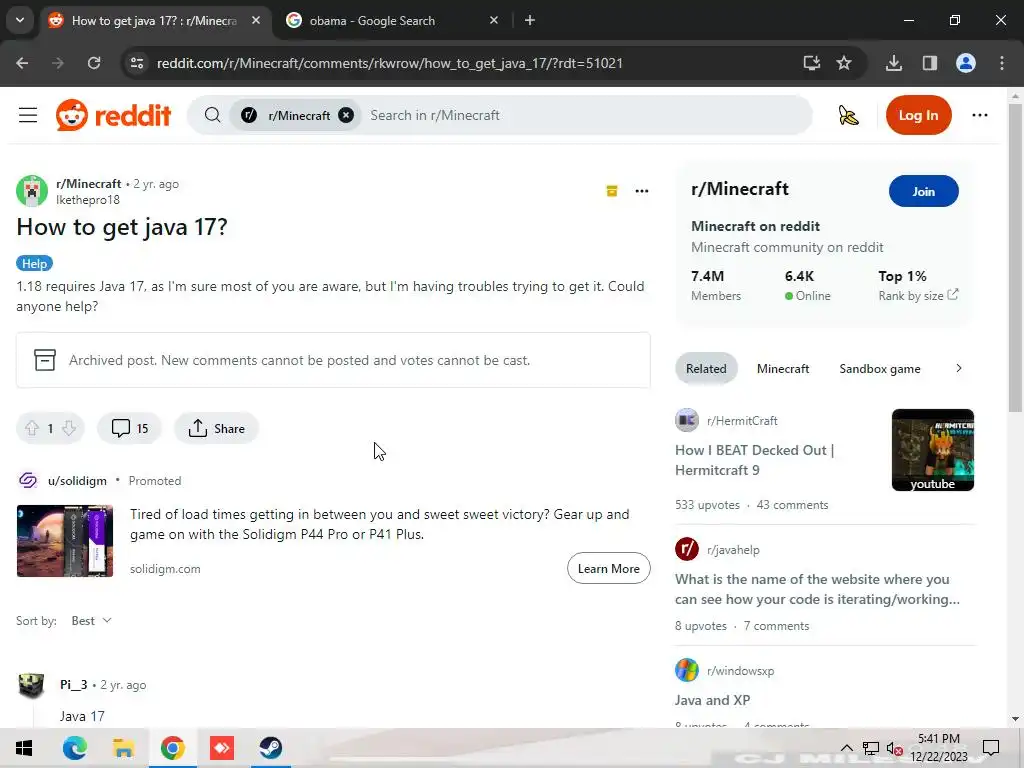Screen dimensions: 1024x768
Task: Expand more topic tabs with chevron arrow
Action: tap(959, 368)
